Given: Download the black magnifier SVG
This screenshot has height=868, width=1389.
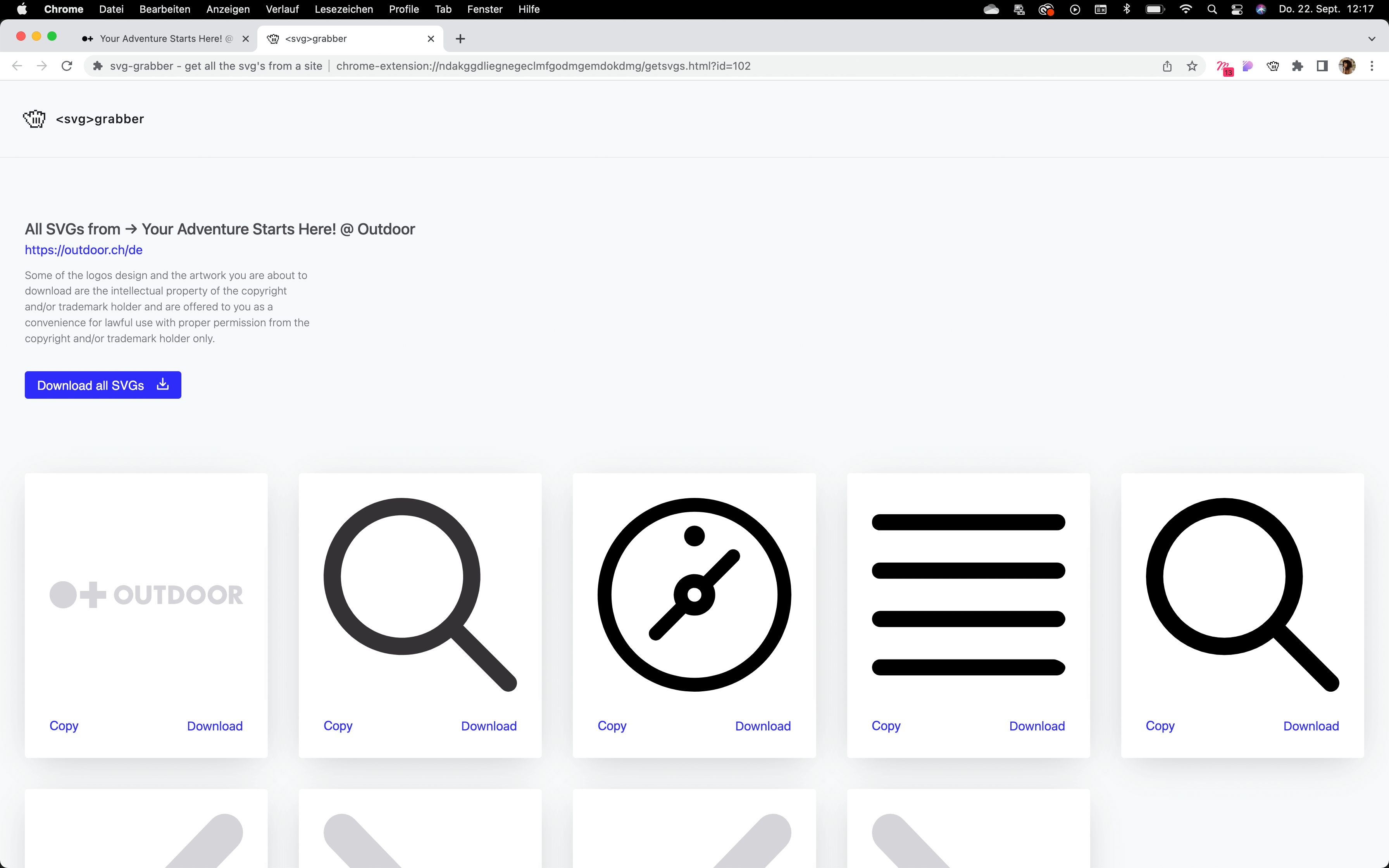Looking at the screenshot, I should pos(1311,726).
